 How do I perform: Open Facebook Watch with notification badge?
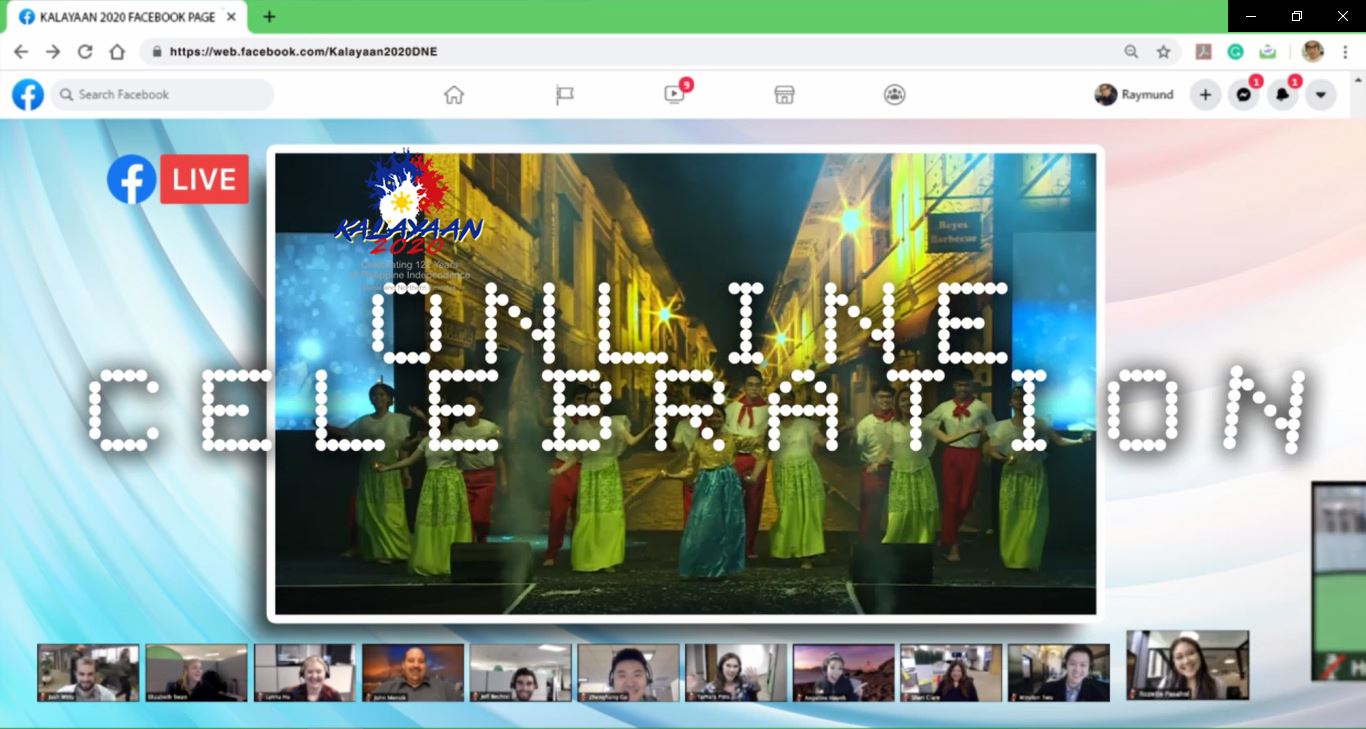pos(675,94)
